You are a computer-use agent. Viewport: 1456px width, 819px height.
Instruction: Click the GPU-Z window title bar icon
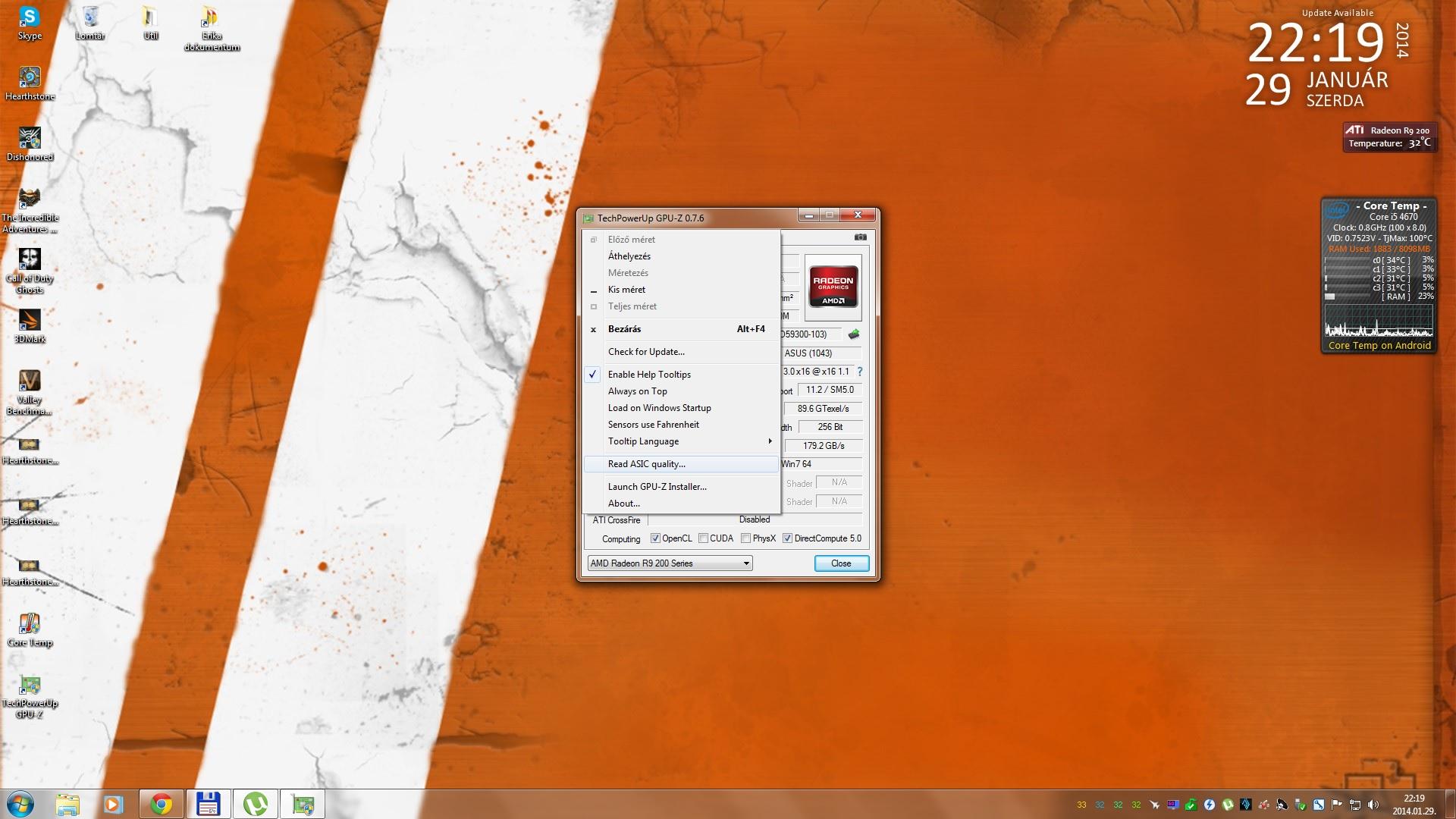(588, 218)
